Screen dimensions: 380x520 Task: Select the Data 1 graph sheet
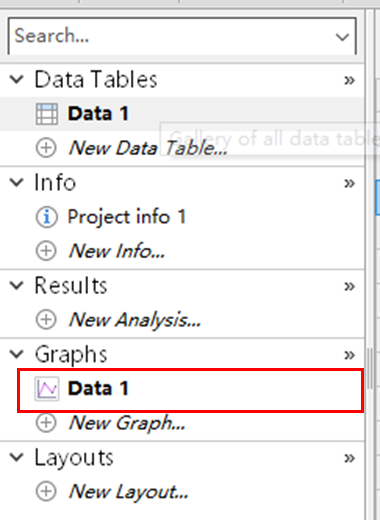point(190,389)
